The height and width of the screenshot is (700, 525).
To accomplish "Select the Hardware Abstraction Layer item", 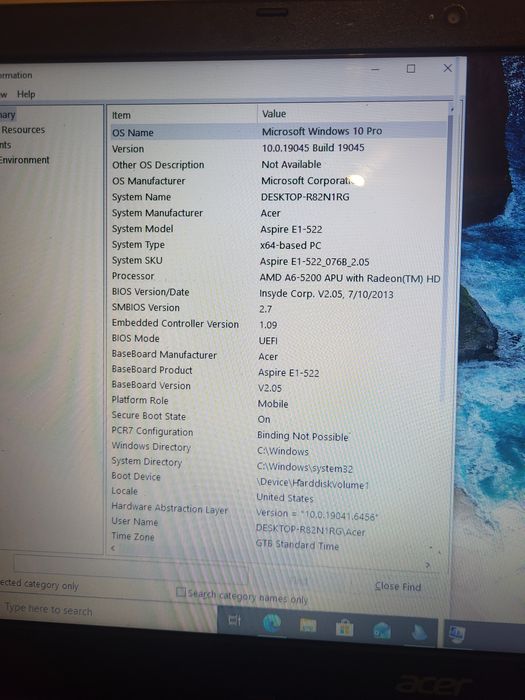I will [169, 508].
